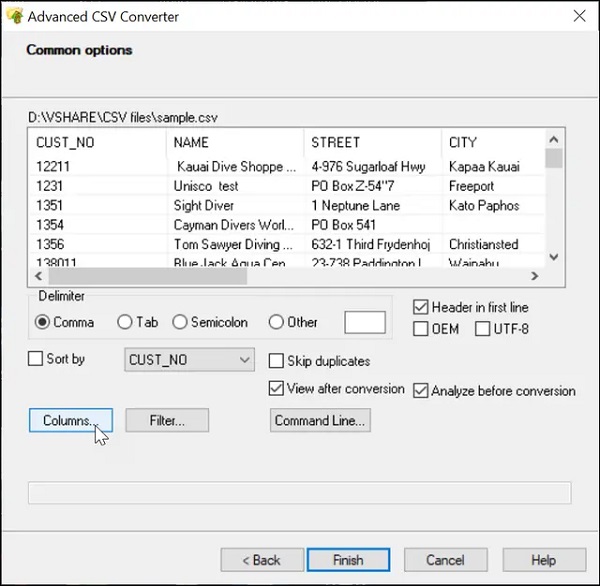Select the Christiansted city cell

point(493,244)
